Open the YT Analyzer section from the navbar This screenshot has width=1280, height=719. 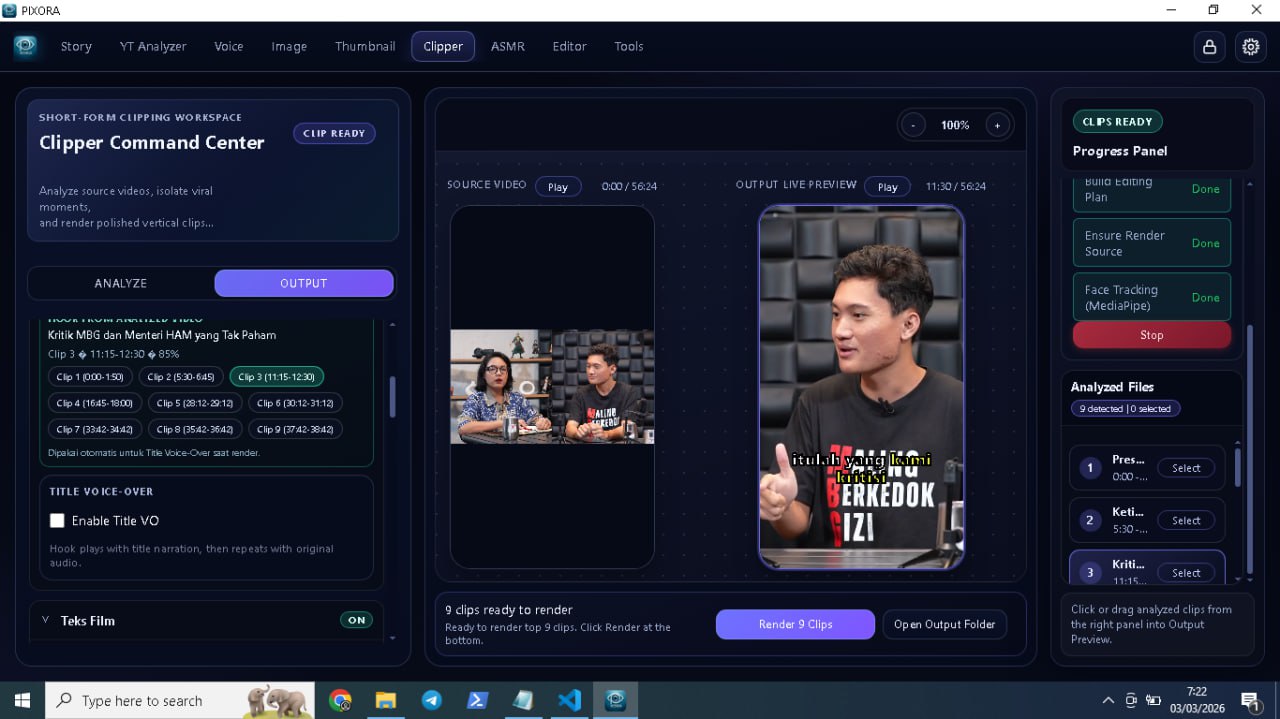click(x=152, y=46)
